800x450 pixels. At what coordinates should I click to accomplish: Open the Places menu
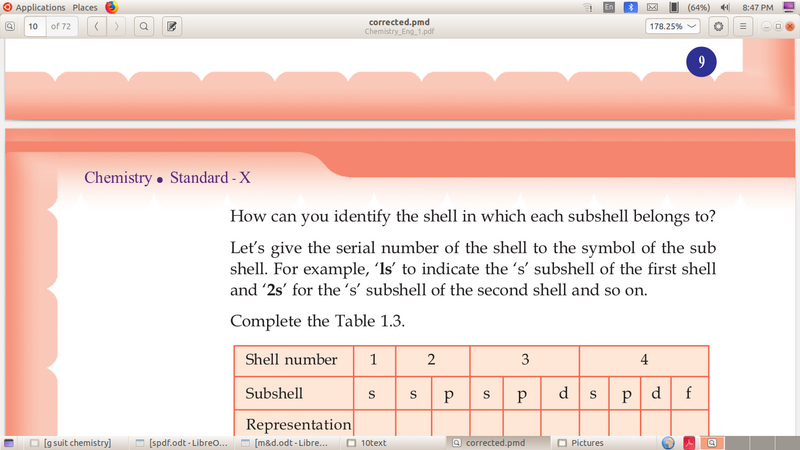(x=85, y=7)
